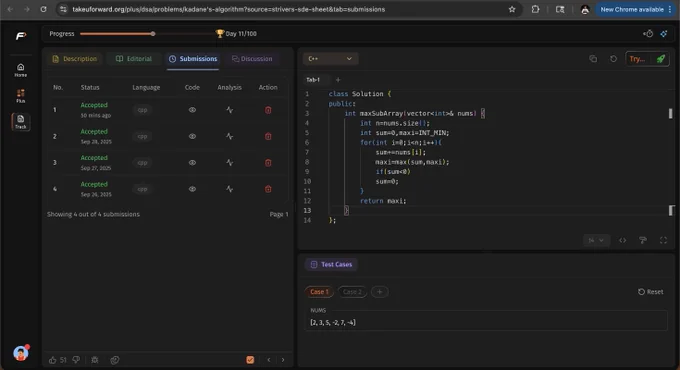Click the code brackets icon below editor
The image size is (680, 370).
(x=622, y=240)
